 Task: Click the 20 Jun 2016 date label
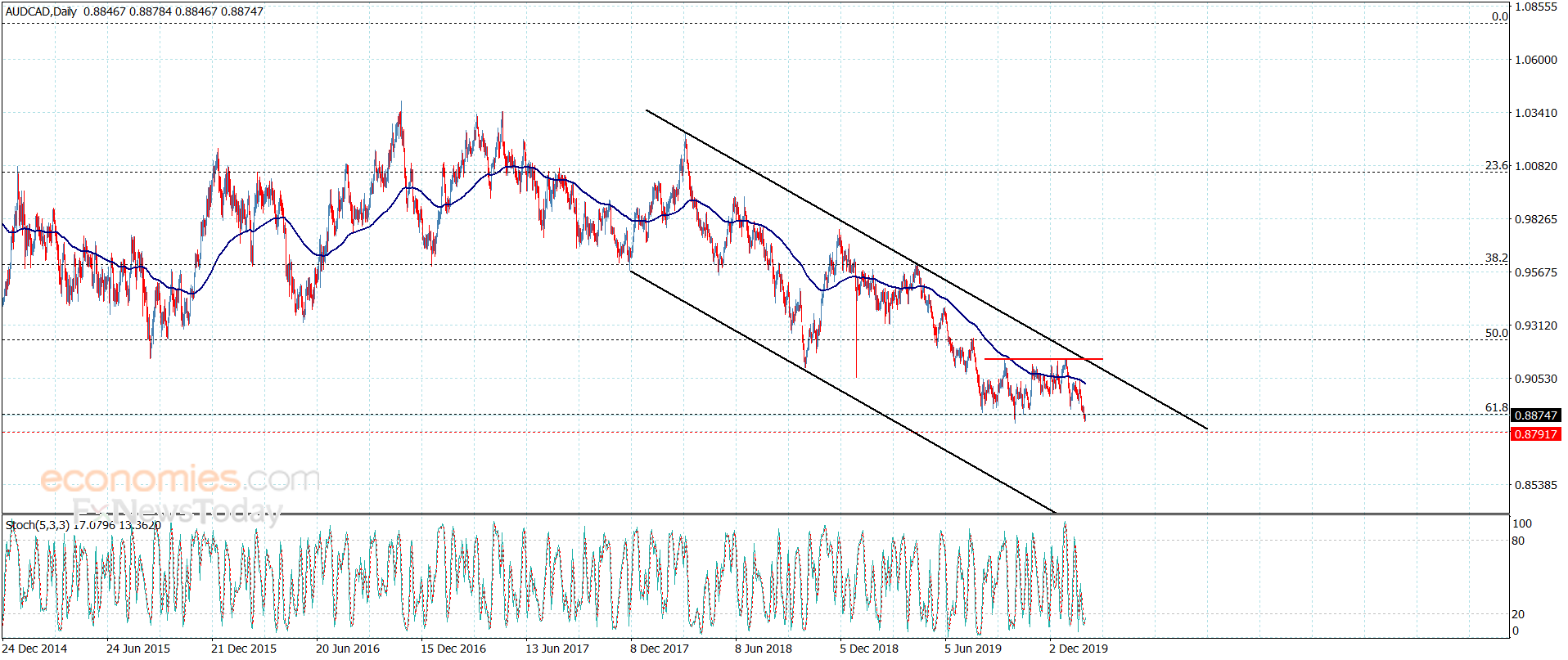pyautogui.click(x=348, y=649)
